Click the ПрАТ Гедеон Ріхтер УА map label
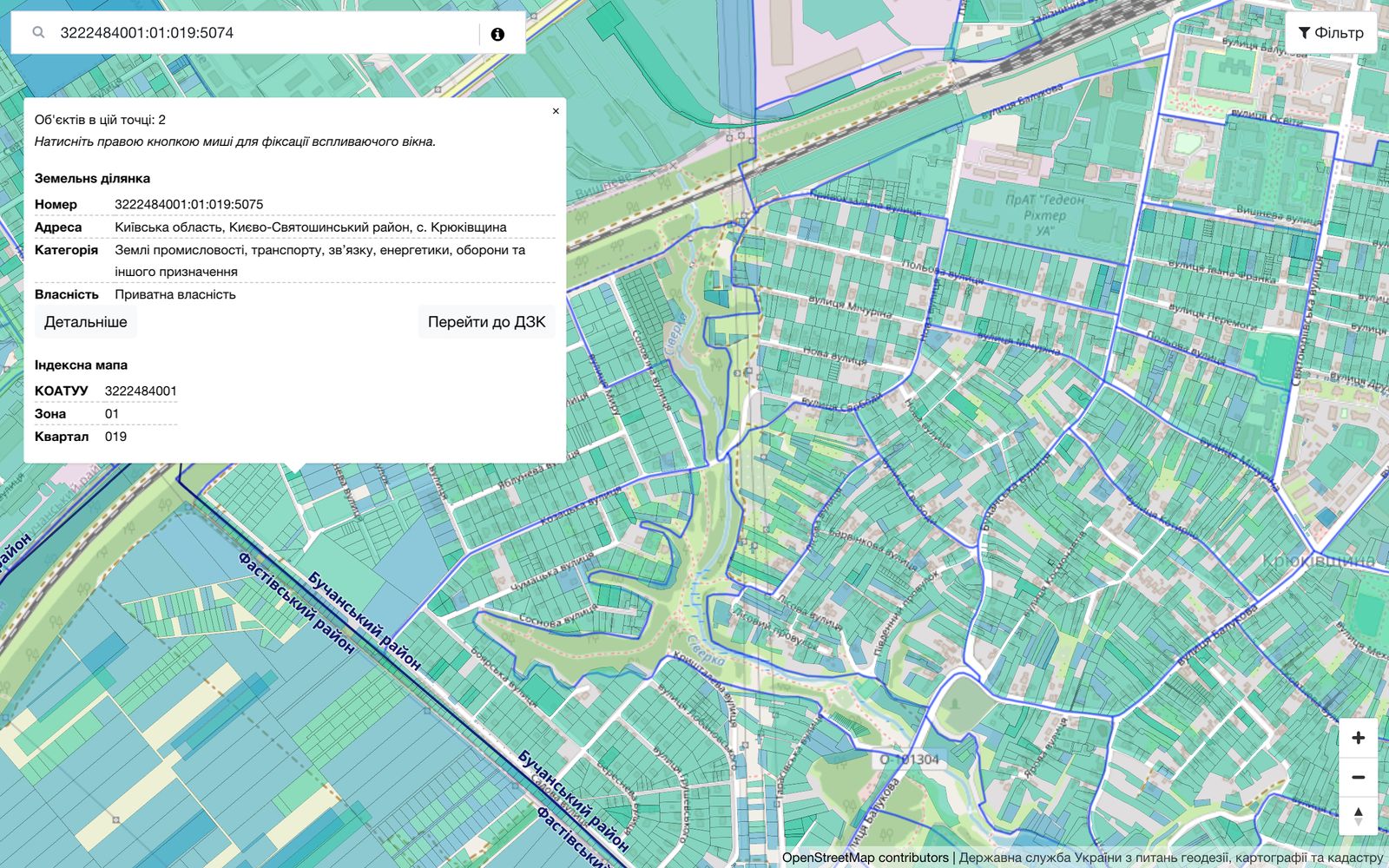1389x868 pixels. (x=1044, y=215)
